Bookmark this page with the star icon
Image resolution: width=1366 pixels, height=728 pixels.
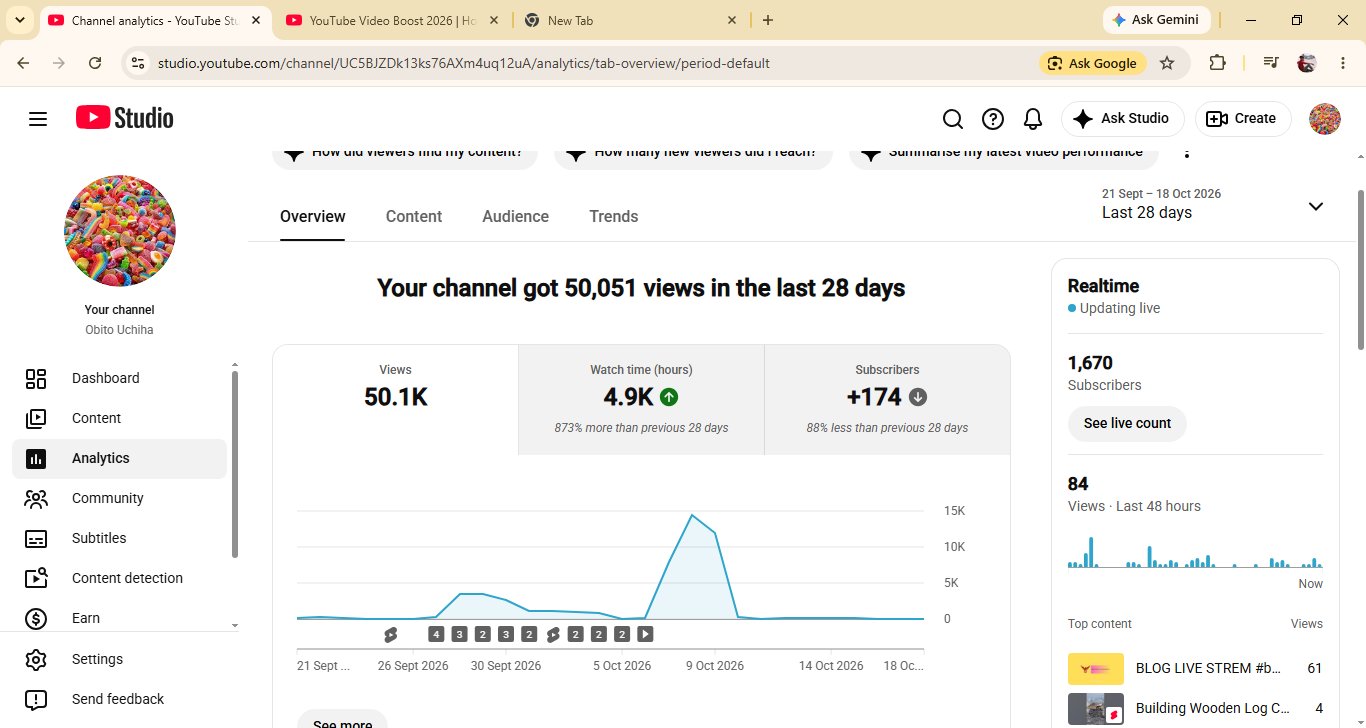1167,63
